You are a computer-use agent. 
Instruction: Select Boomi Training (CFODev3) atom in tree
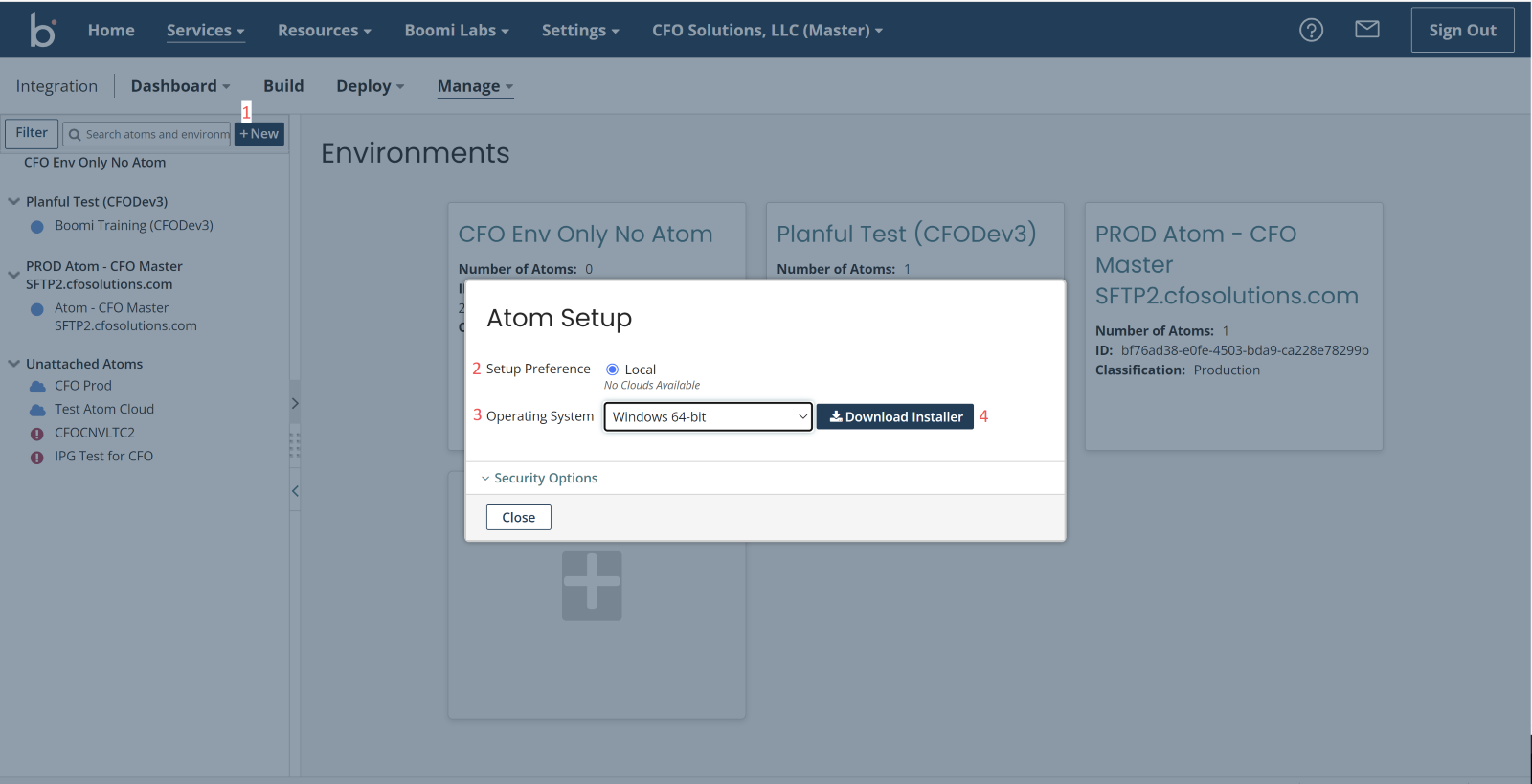click(x=133, y=226)
